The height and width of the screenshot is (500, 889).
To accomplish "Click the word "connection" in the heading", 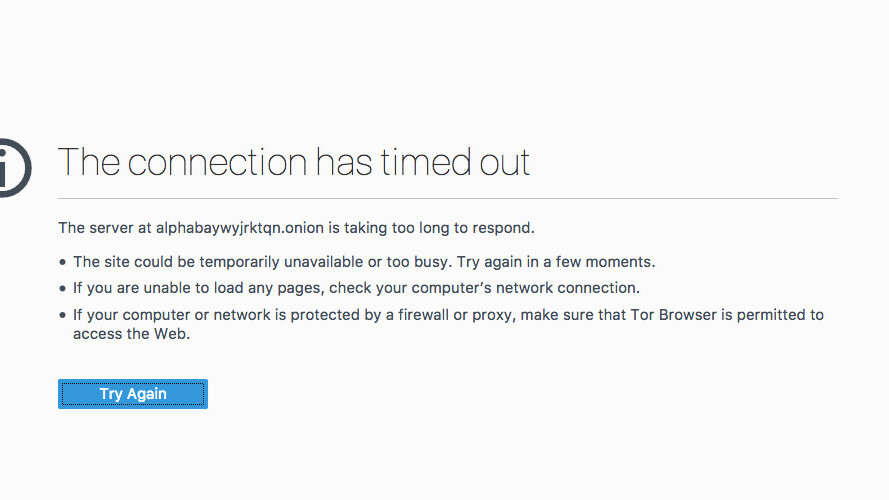I will [217, 163].
